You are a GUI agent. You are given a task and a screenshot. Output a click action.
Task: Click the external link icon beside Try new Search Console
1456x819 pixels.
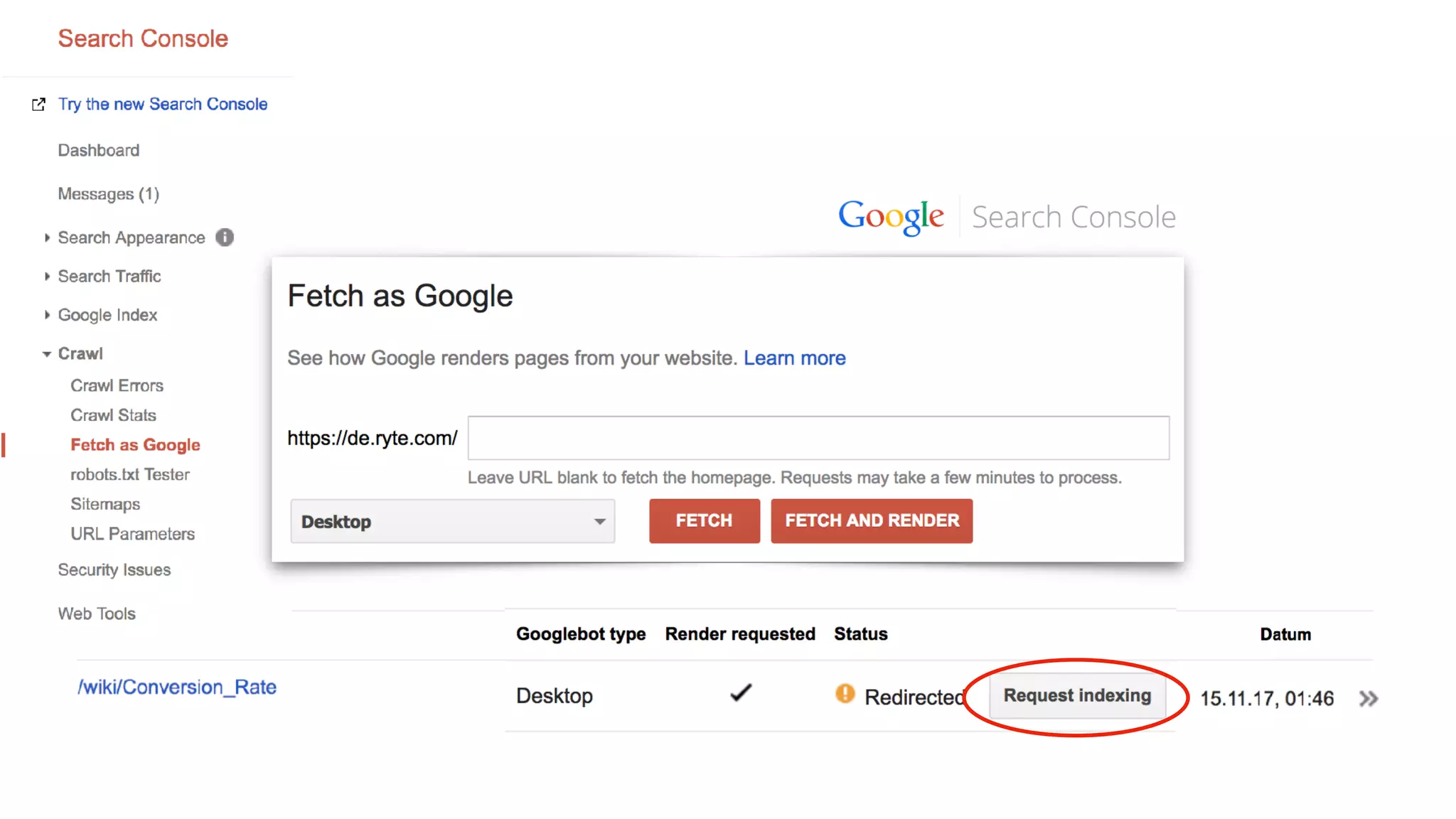38,105
